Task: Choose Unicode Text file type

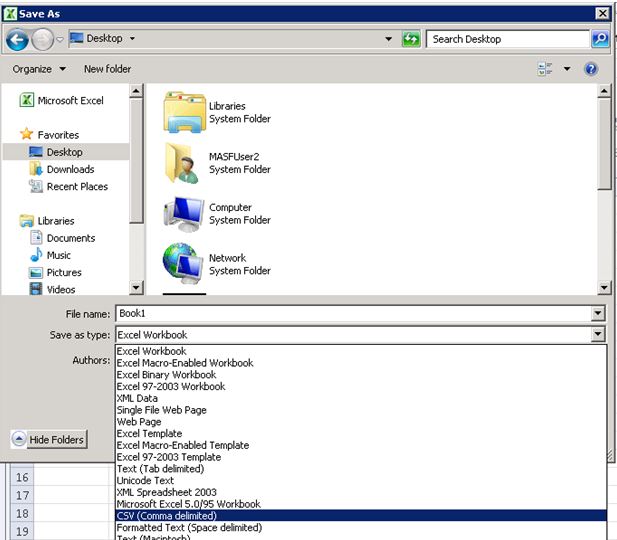Action: click(361, 481)
